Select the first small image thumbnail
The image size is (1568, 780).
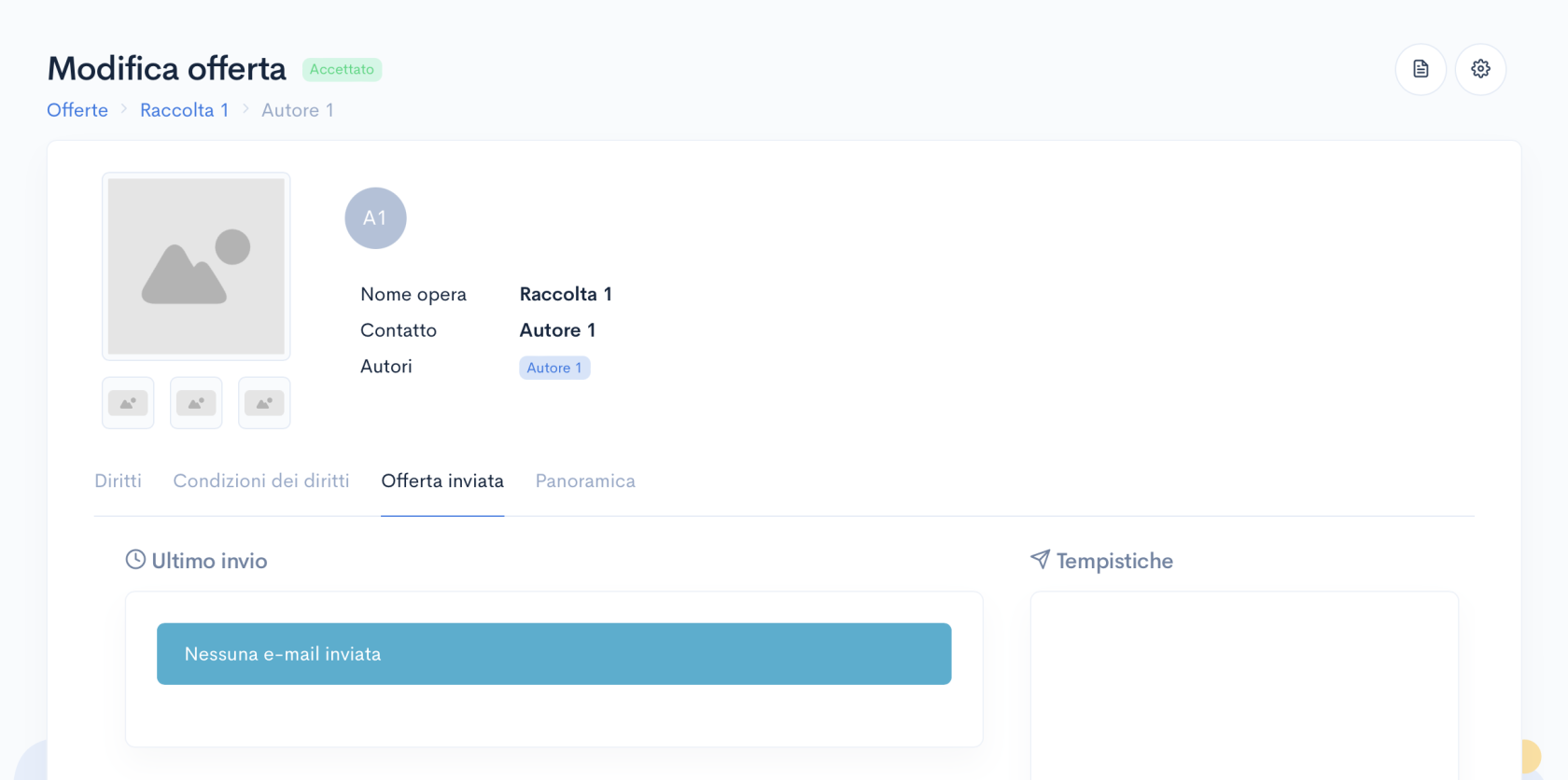(x=128, y=403)
